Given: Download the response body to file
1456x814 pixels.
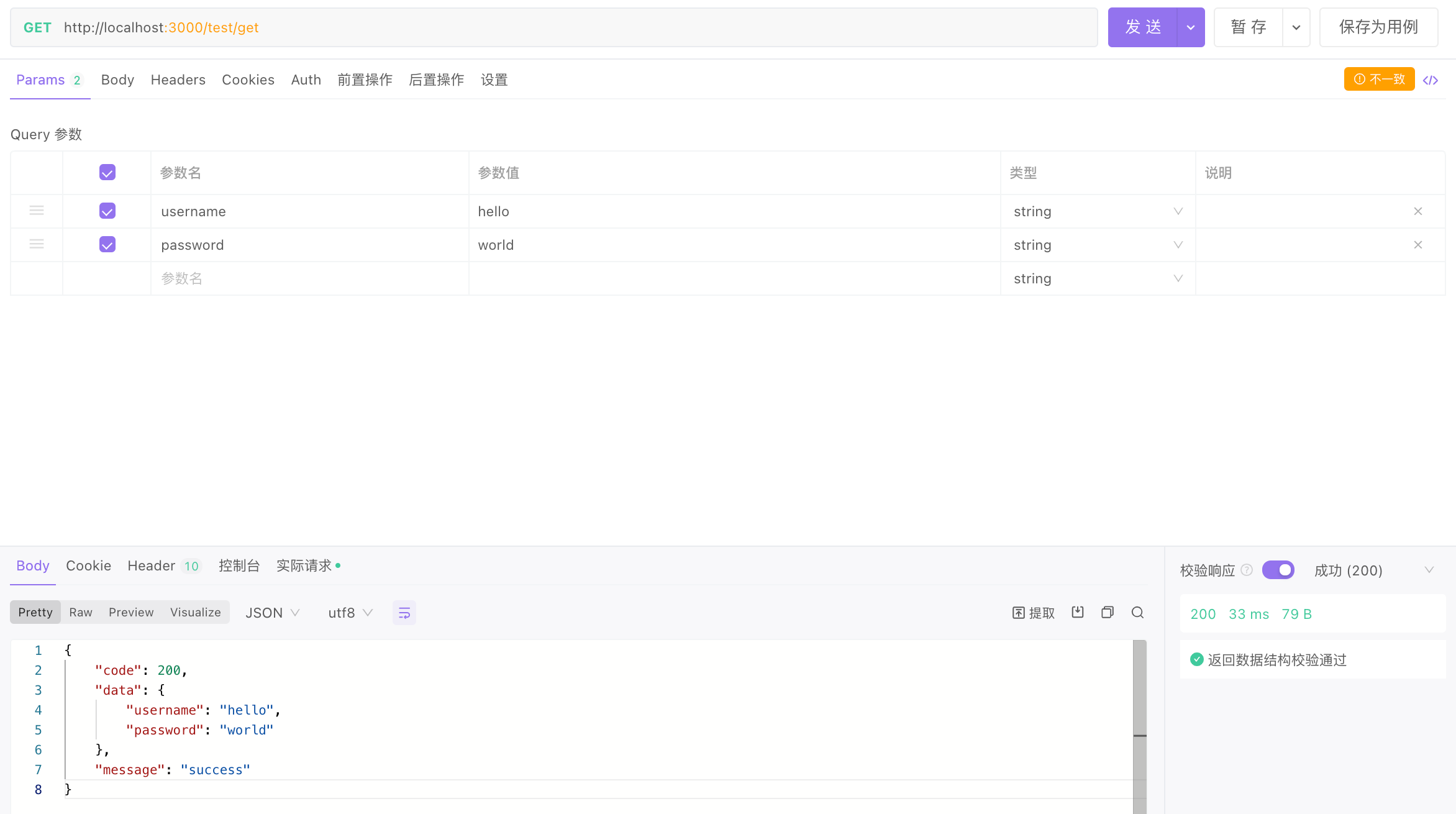Looking at the screenshot, I should coord(1078,613).
